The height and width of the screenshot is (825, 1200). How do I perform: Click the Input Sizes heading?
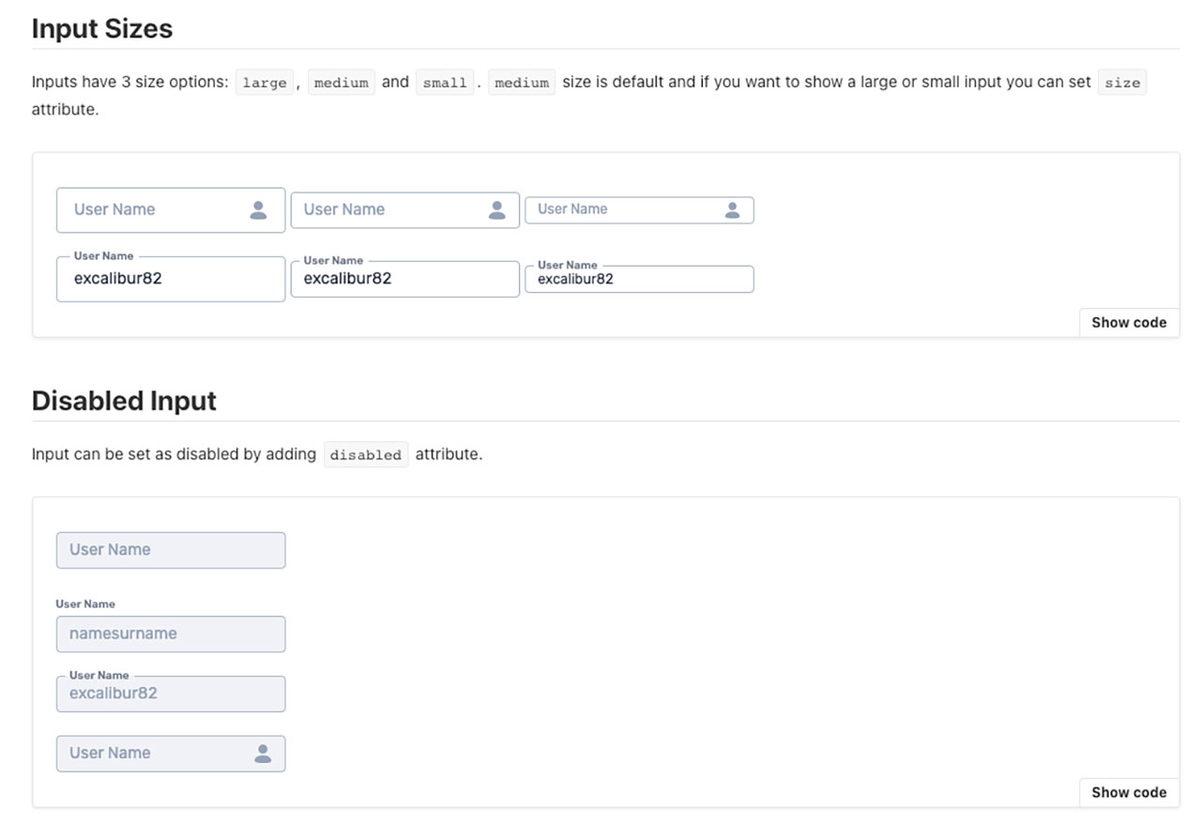(102, 29)
